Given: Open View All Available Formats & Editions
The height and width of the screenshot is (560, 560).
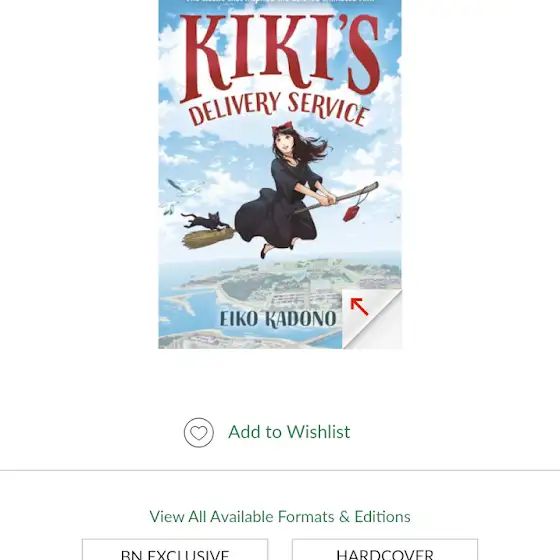Looking at the screenshot, I should coord(280,517).
